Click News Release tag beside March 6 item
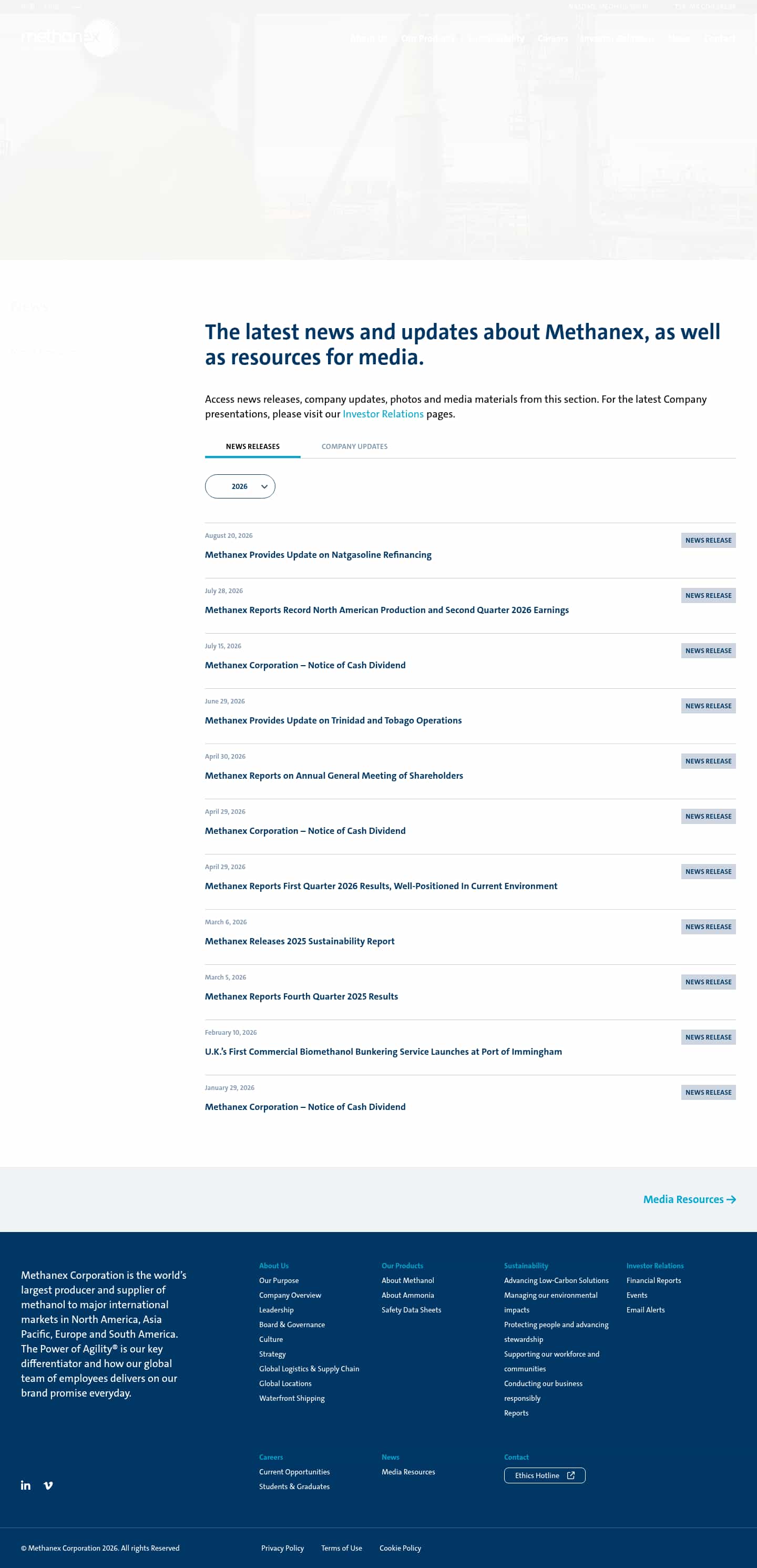The image size is (757, 1568). 708,926
